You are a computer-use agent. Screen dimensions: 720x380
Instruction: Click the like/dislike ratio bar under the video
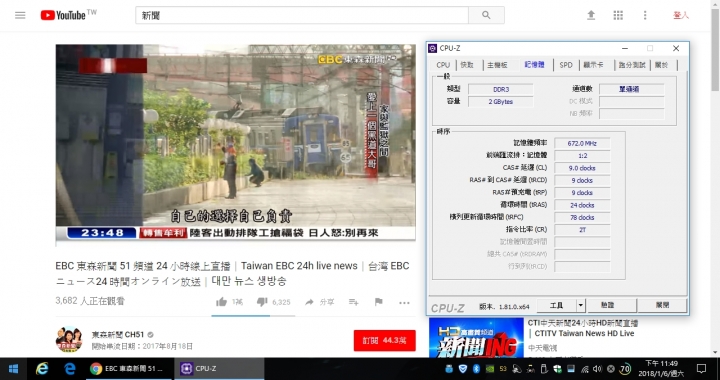click(x=253, y=316)
